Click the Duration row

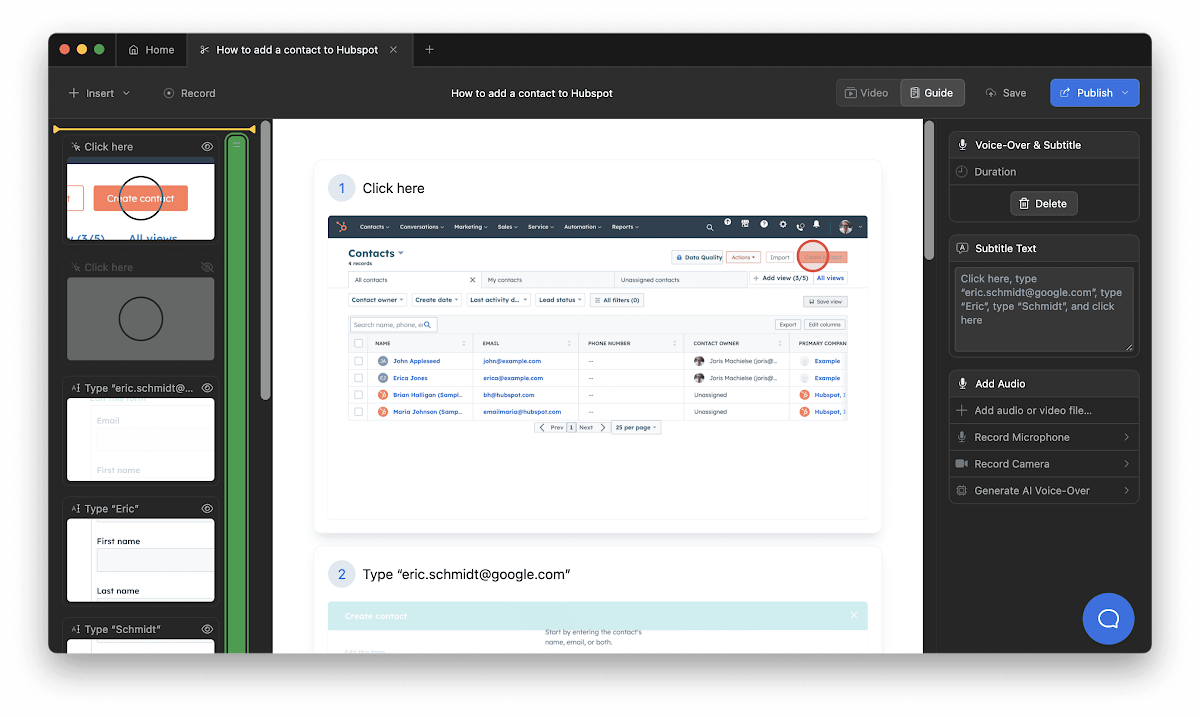tap(1044, 172)
